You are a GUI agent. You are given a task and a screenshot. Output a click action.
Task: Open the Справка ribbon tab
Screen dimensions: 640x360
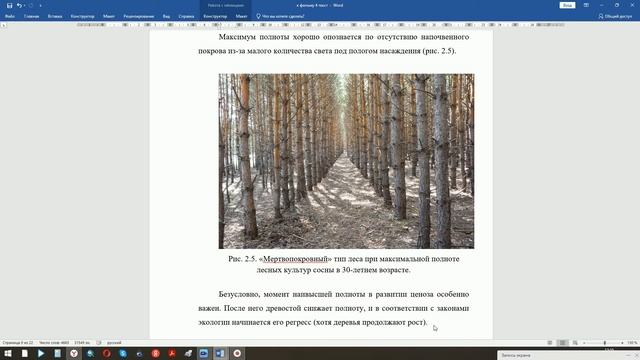(x=186, y=16)
